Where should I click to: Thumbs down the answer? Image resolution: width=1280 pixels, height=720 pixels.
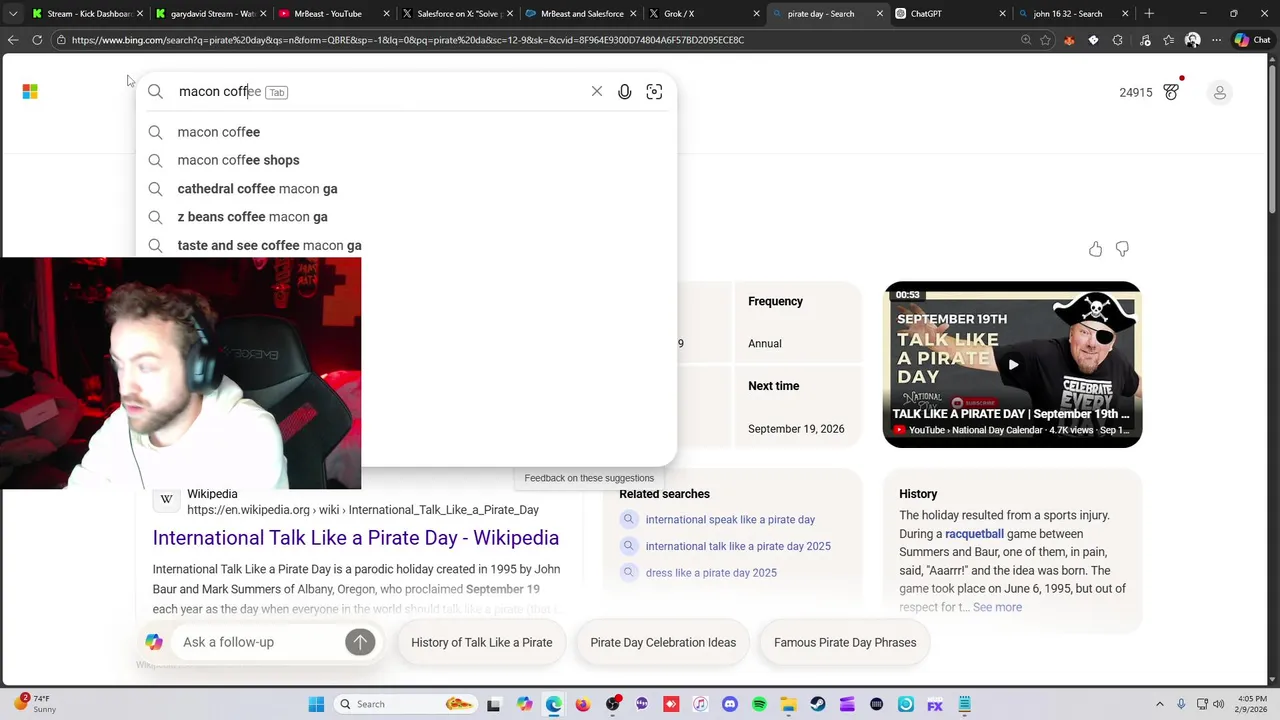(x=1122, y=249)
